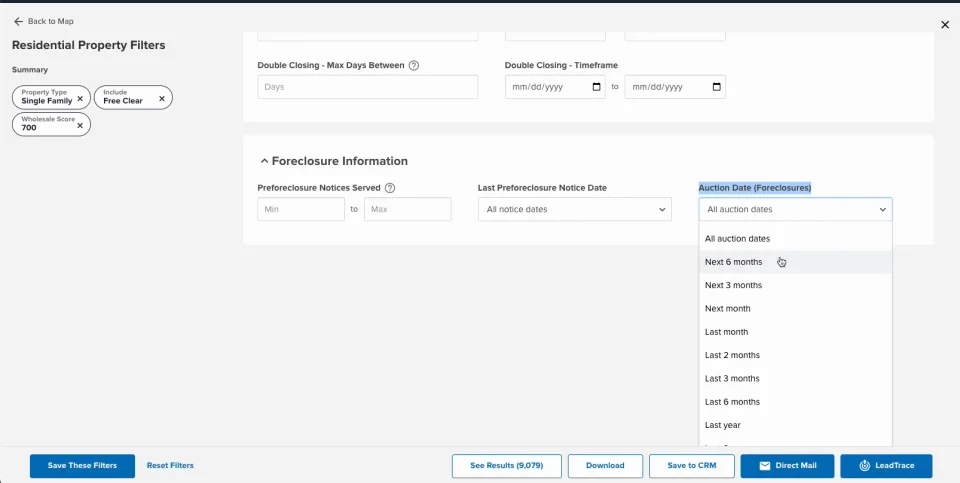
Task: Click the LeadTrace button label
Action: [894, 466]
